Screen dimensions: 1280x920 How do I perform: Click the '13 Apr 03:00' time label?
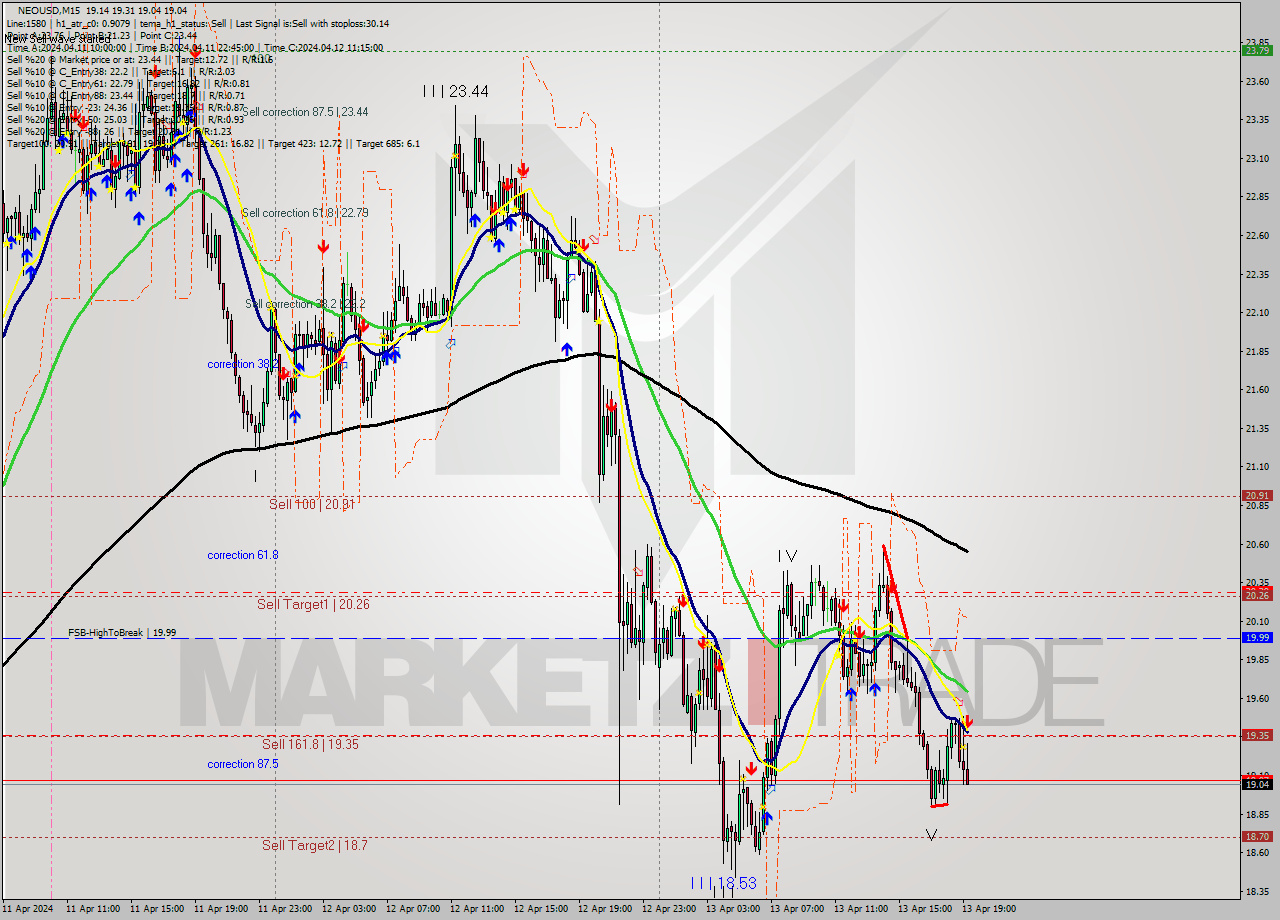(x=734, y=909)
